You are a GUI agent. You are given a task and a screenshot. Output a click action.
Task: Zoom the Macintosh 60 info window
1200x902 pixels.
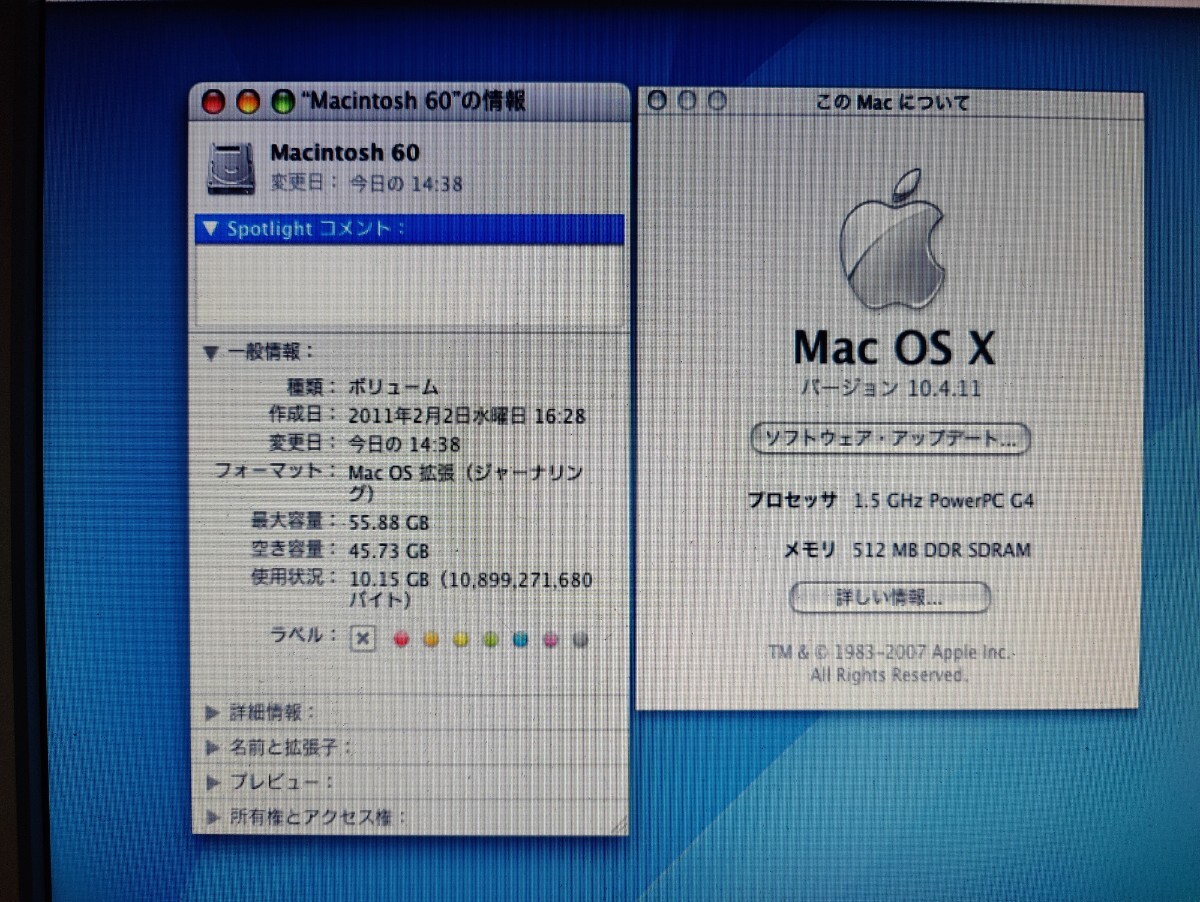(x=282, y=101)
